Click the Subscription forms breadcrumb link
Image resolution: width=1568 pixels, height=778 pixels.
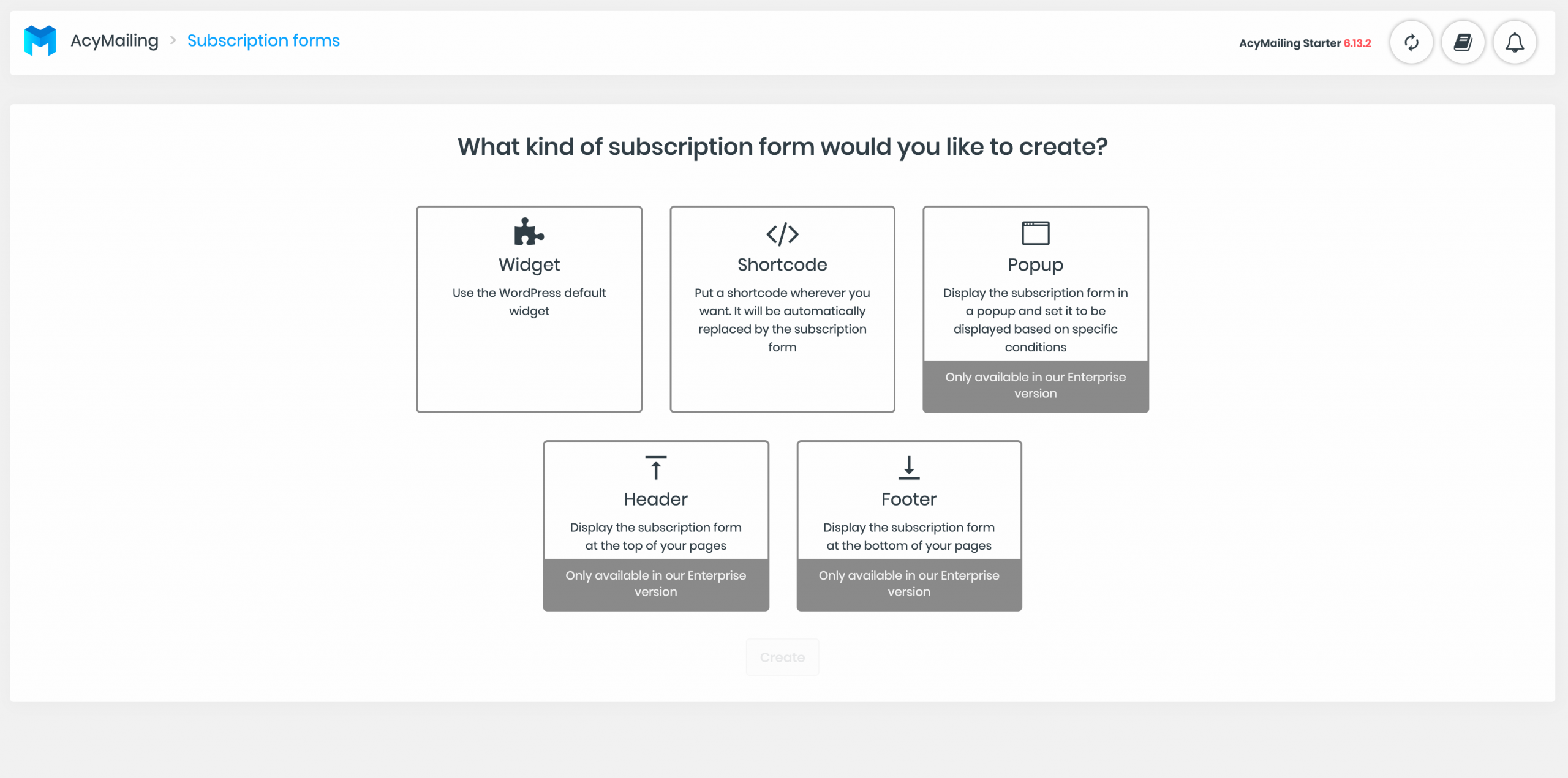pyautogui.click(x=265, y=41)
